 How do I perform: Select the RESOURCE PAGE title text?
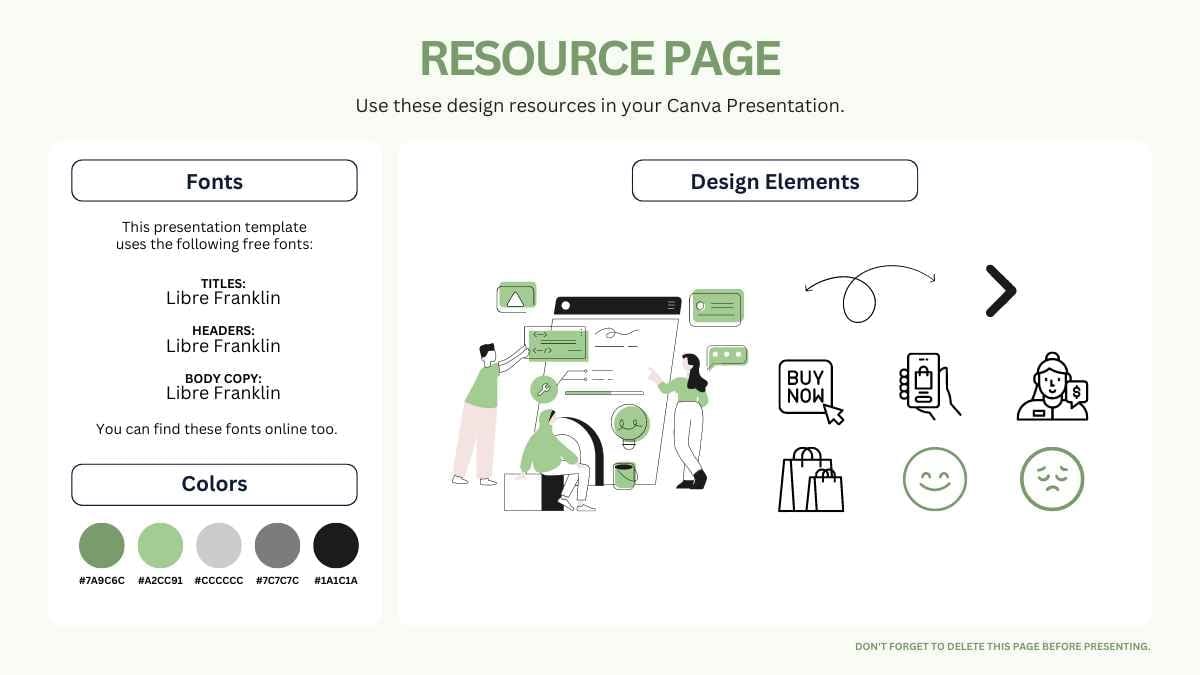[600, 59]
